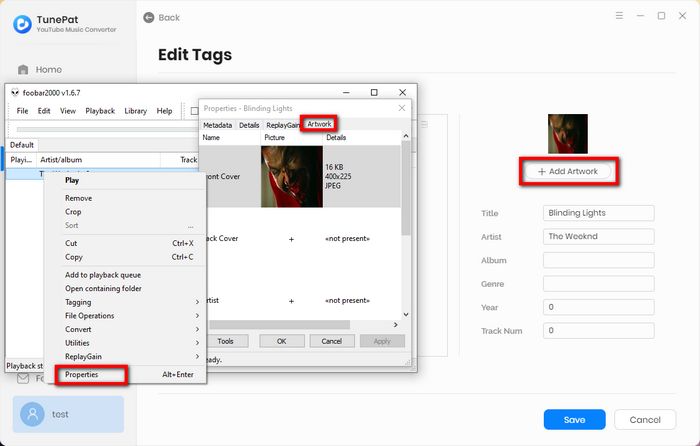The height and width of the screenshot is (446, 700).
Task: Click the Front Cover artwork thumbnail
Action: click(292, 176)
